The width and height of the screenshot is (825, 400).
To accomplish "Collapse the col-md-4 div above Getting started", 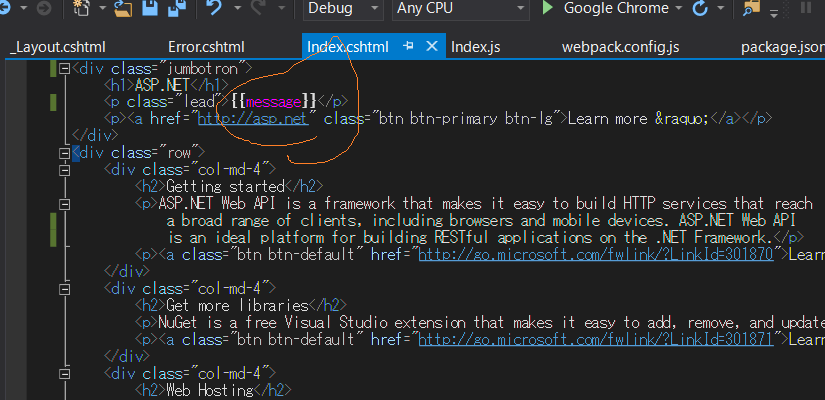I will click(64, 170).
